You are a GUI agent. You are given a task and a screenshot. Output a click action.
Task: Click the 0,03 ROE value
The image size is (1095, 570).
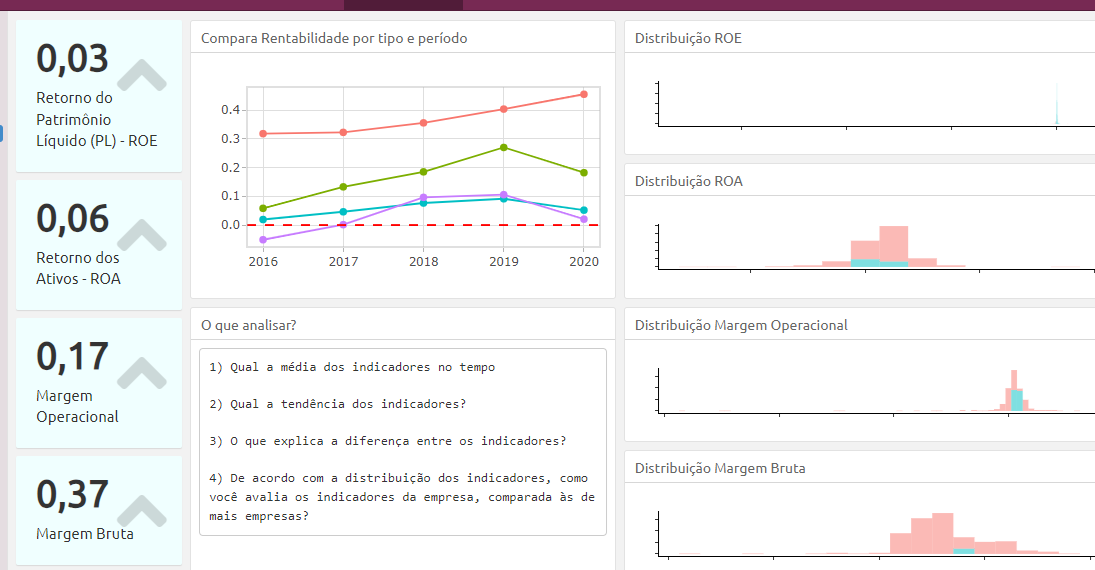point(72,59)
